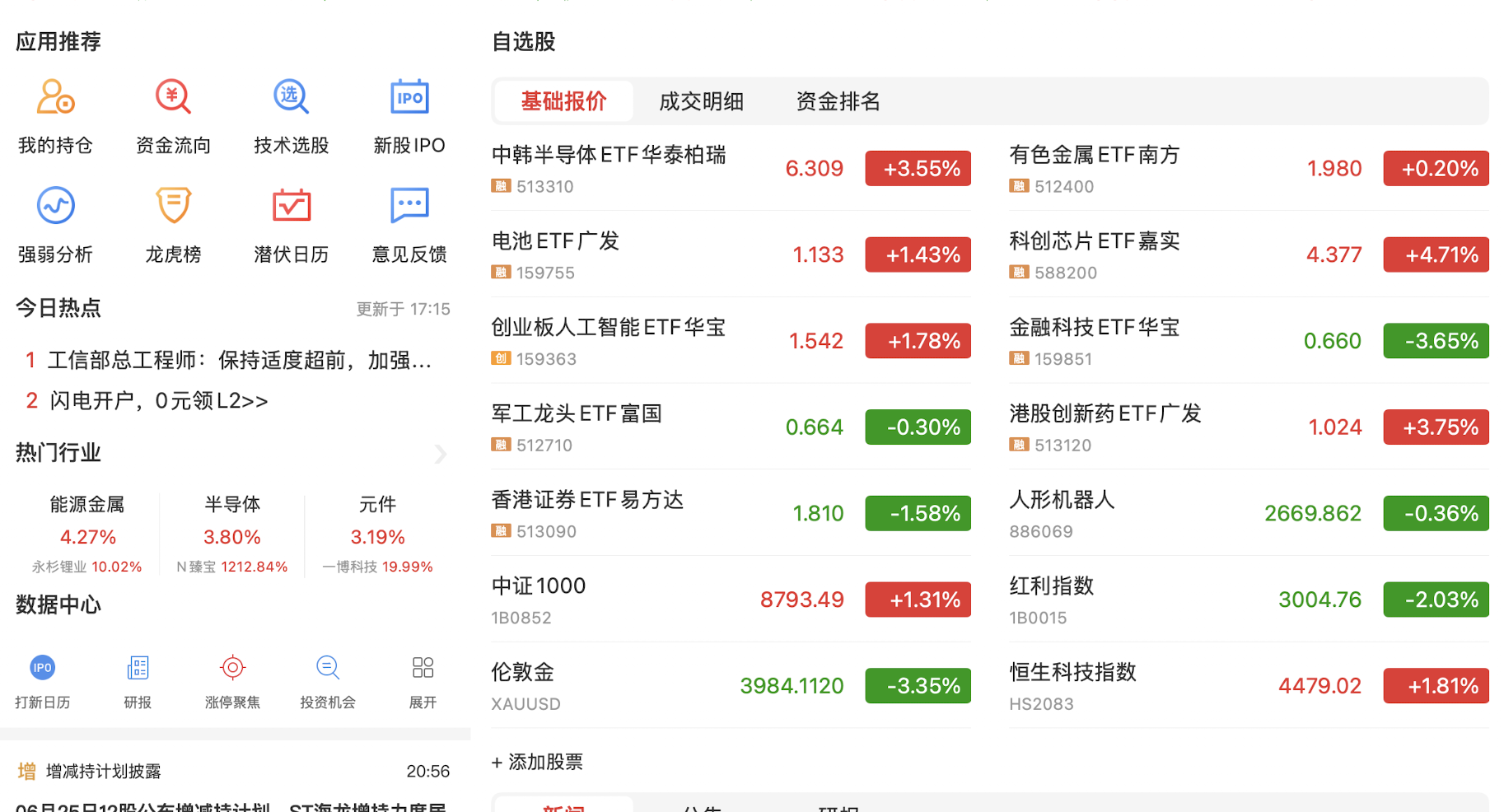This screenshot has width=1504, height=812.
Task: Expand 数据中心 with 展开 grid icon
Action: pos(423,667)
